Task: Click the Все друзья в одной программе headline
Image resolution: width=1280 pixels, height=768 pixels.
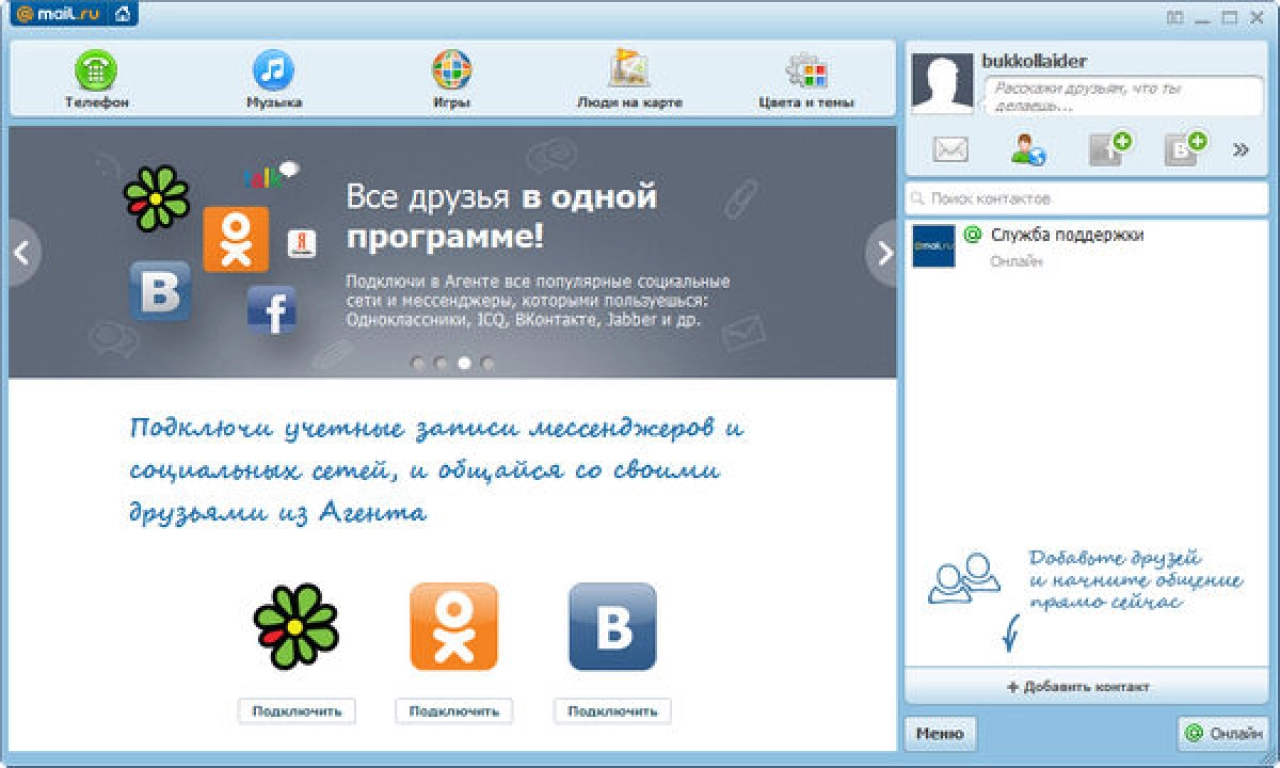Action: 502,216
